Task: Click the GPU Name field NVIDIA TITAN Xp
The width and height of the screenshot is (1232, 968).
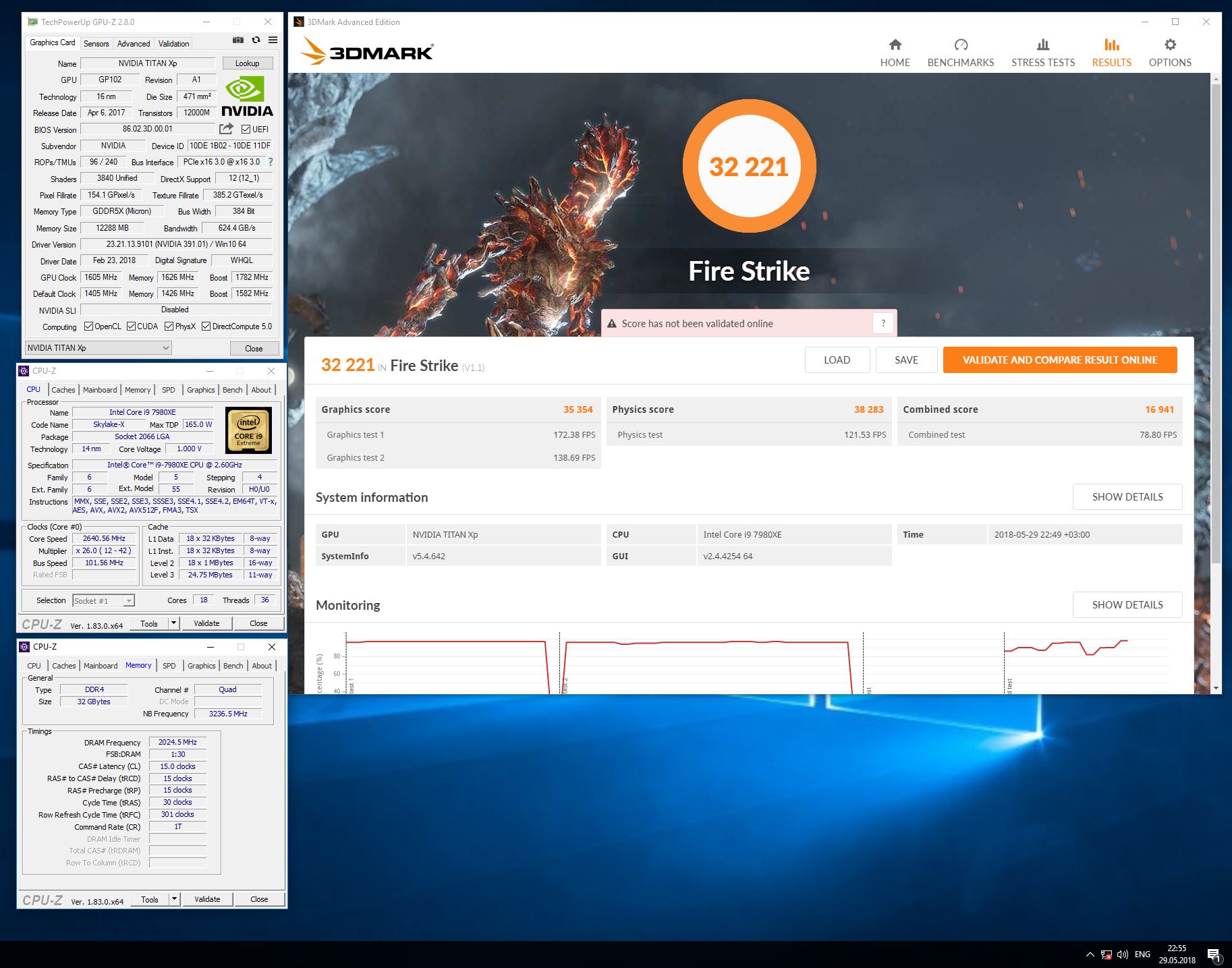Action: [148, 63]
